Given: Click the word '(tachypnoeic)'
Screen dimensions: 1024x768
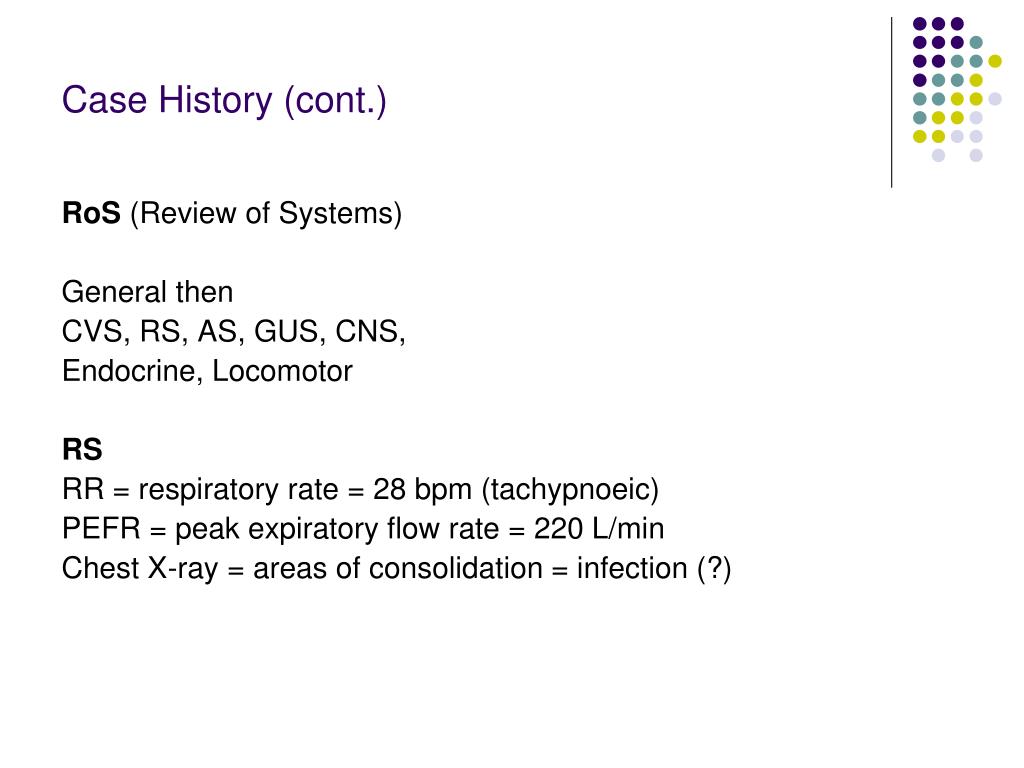Looking at the screenshot, I should pos(570,490).
